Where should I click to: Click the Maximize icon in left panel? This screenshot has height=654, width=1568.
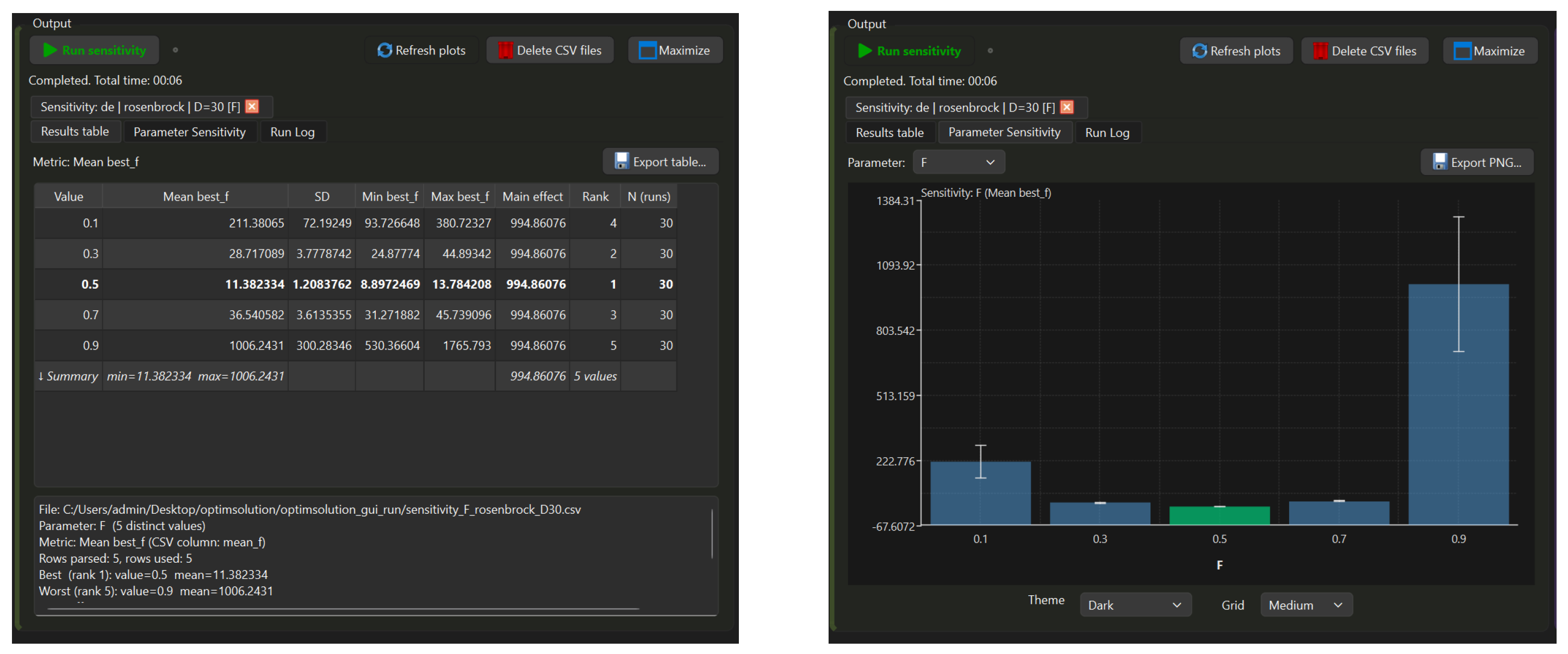tap(648, 51)
